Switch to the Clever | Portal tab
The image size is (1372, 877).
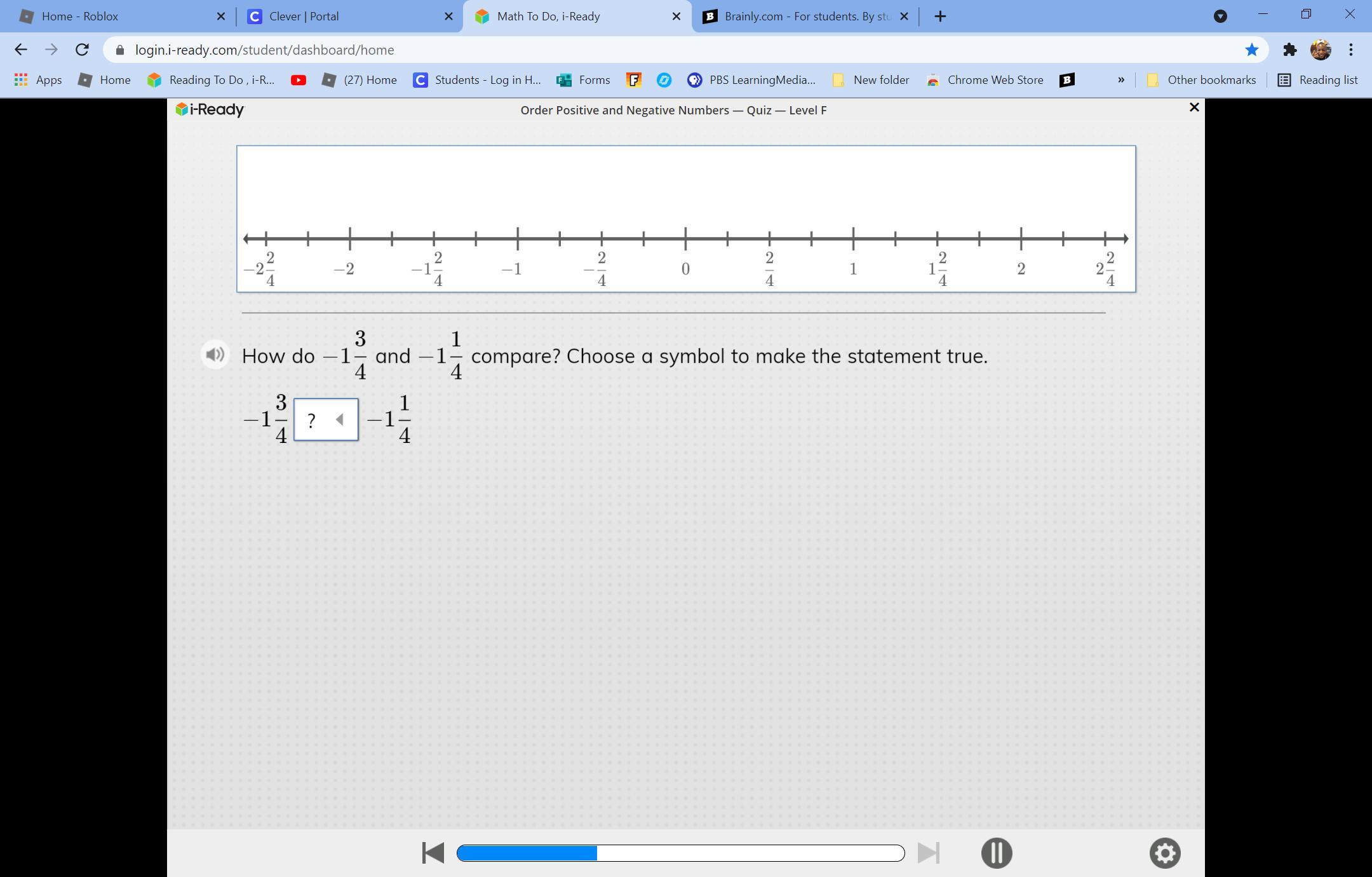(304, 17)
